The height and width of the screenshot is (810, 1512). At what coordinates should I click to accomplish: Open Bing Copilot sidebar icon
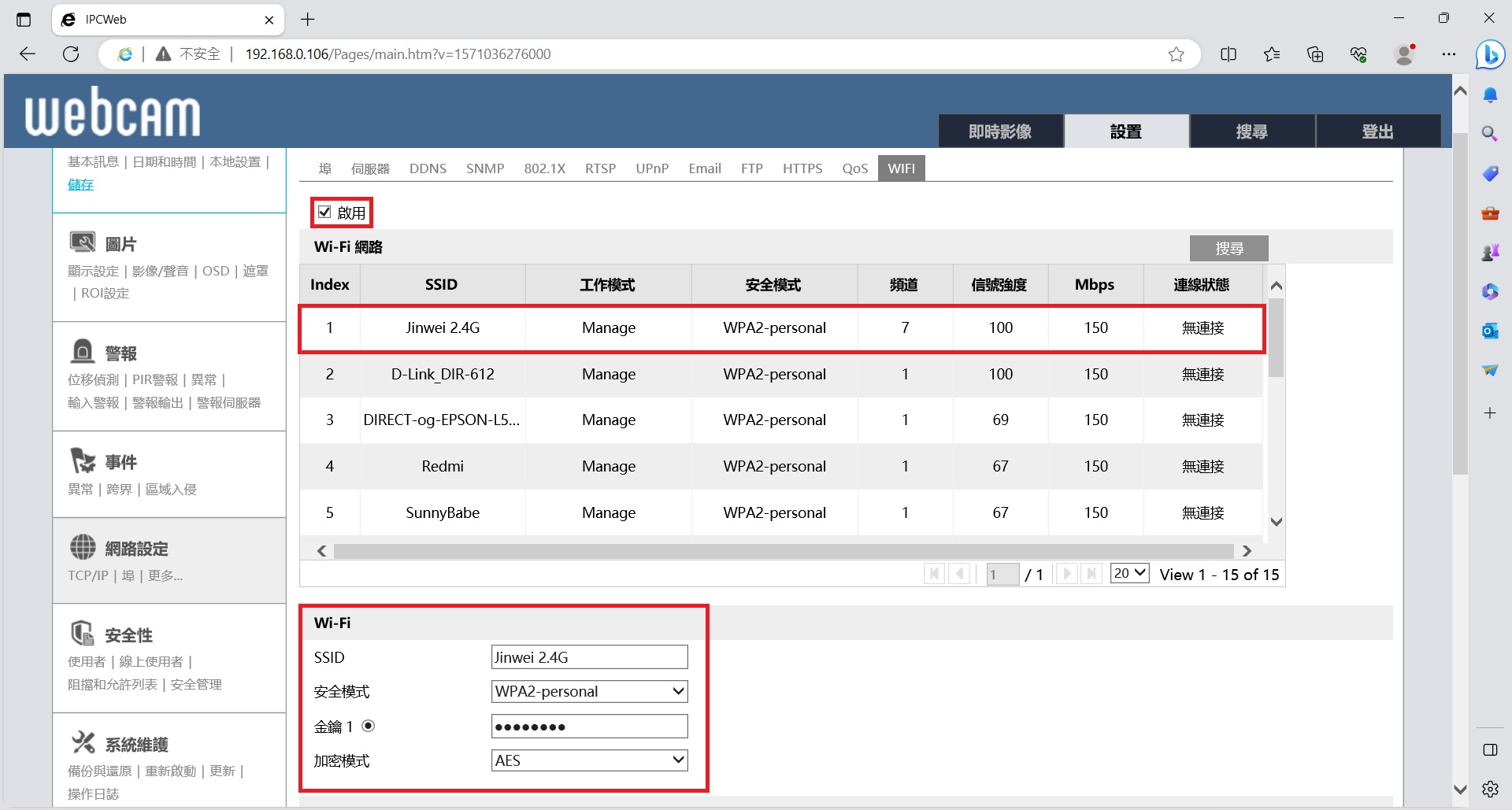coord(1490,54)
